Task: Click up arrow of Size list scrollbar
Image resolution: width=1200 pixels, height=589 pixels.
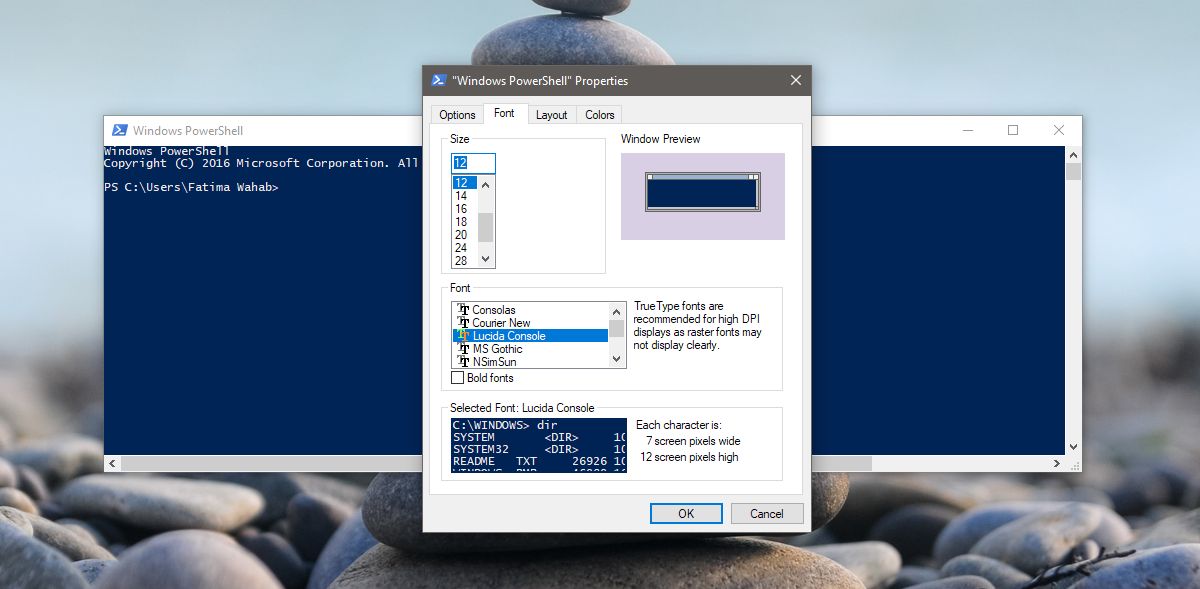Action: [x=486, y=184]
